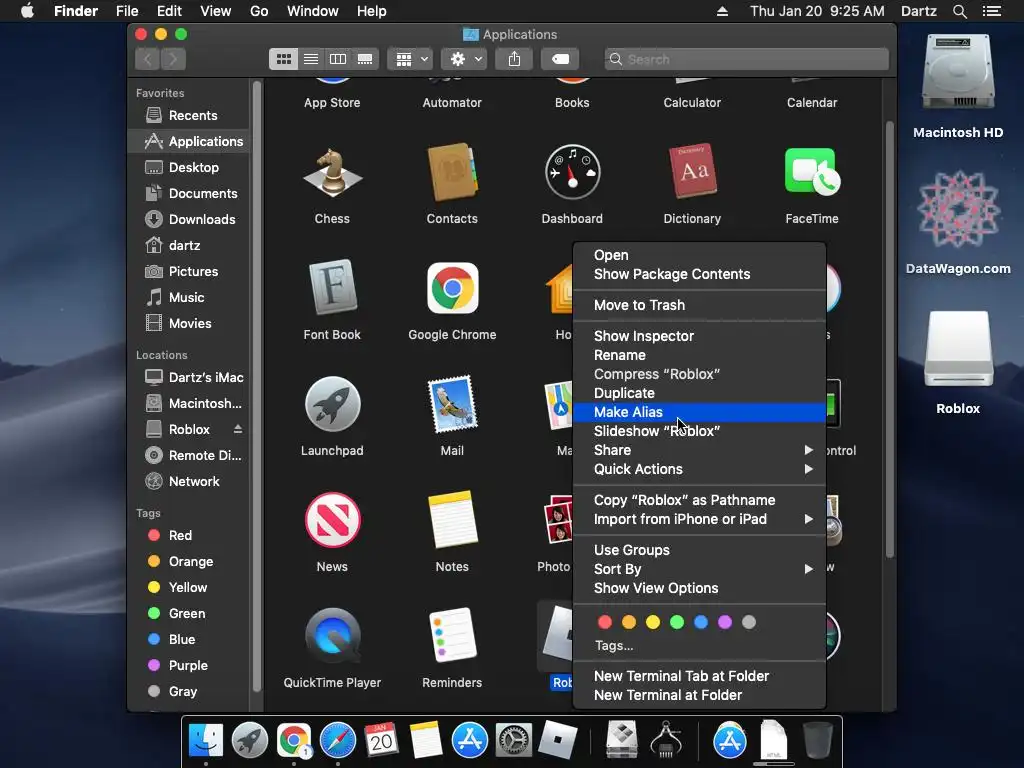Screen dimensions: 1024x768
Task: Choose Show Package Contents
Action: point(699,274)
